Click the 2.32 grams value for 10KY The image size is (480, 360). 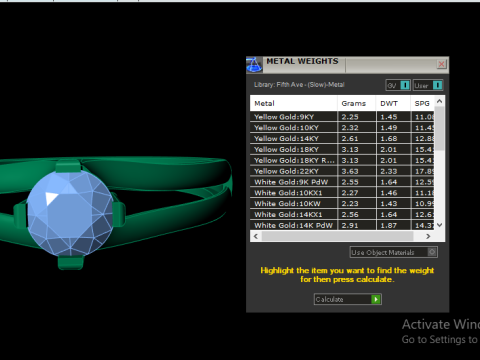(350, 128)
